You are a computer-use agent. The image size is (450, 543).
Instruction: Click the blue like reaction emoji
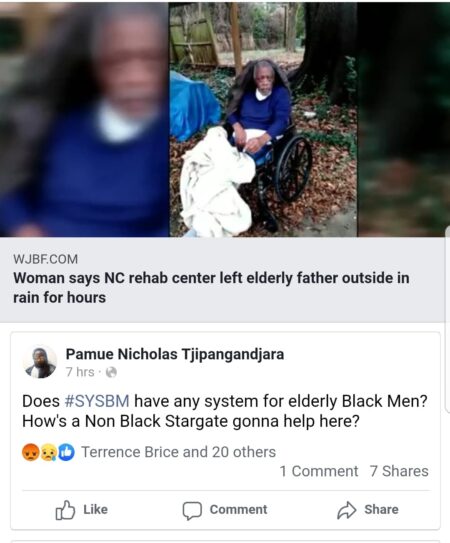tap(66, 452)
